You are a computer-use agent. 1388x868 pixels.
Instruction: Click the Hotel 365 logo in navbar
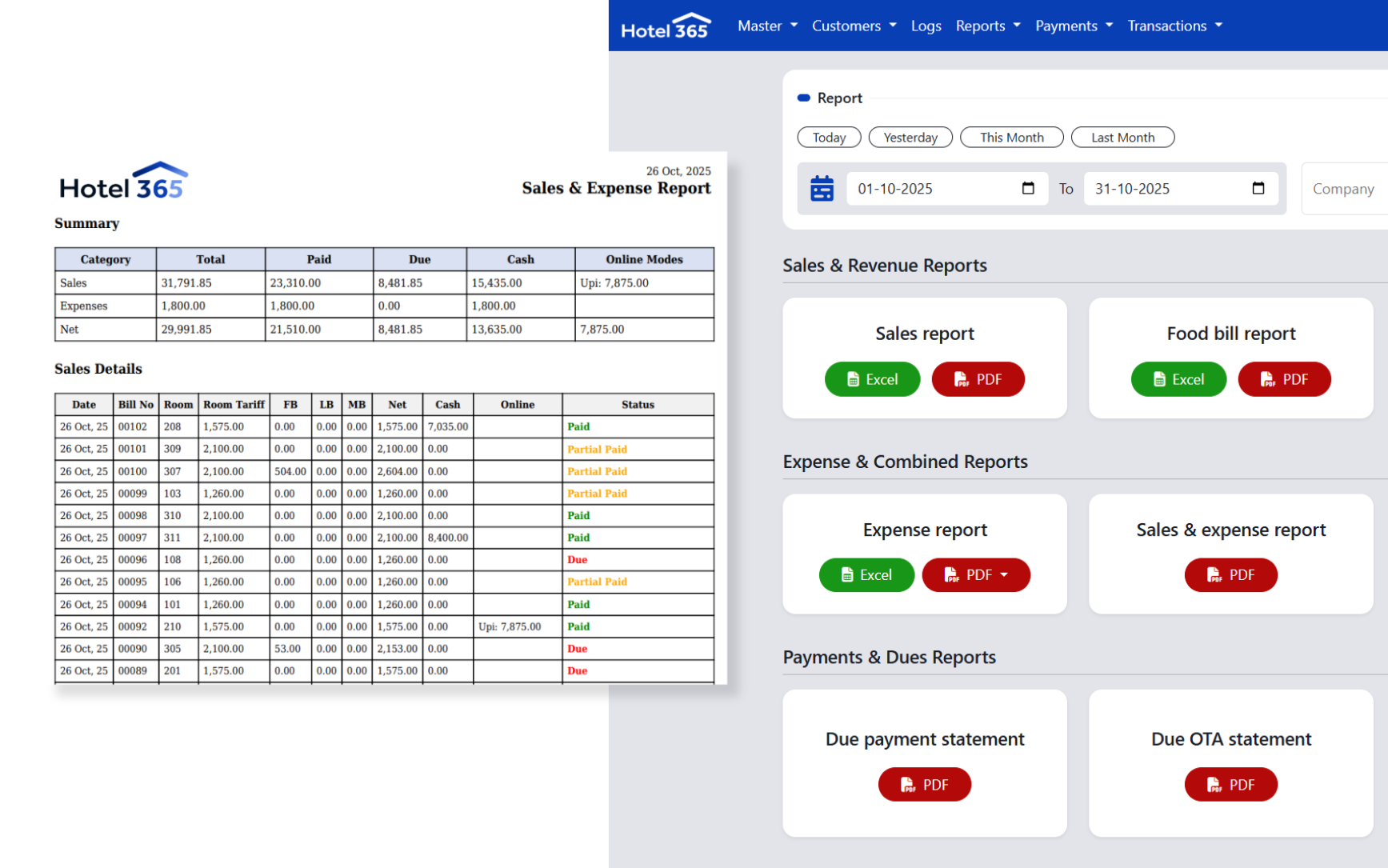(x=665, y=26)
